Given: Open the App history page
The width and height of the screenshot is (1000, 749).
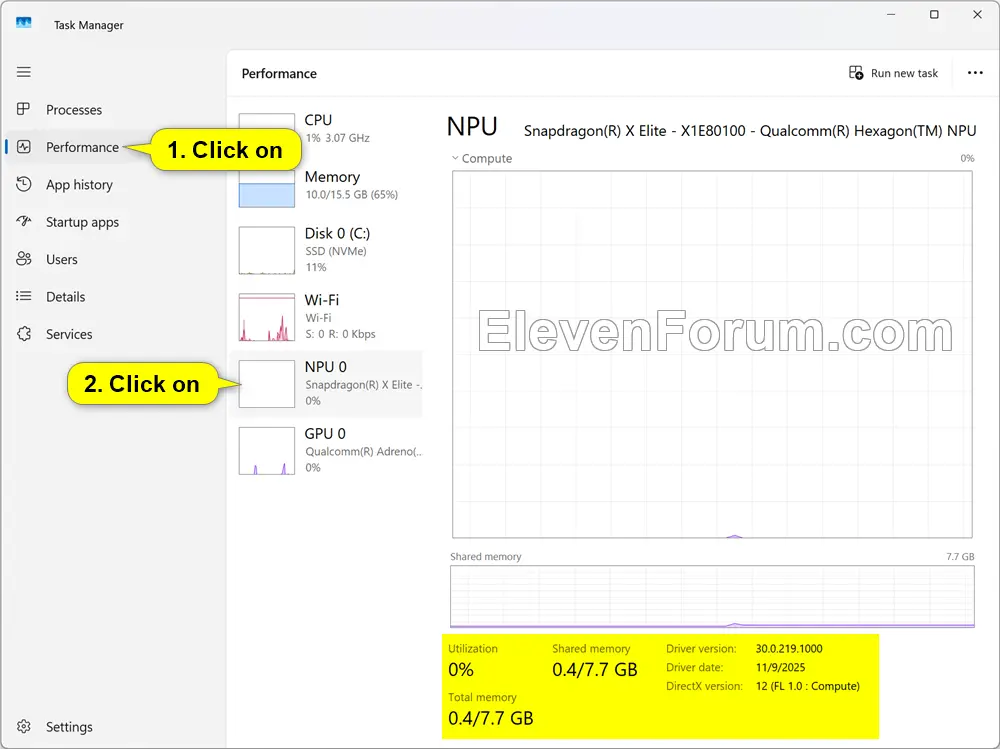Looking at the screenshot, I should click(x=79, y=185).
